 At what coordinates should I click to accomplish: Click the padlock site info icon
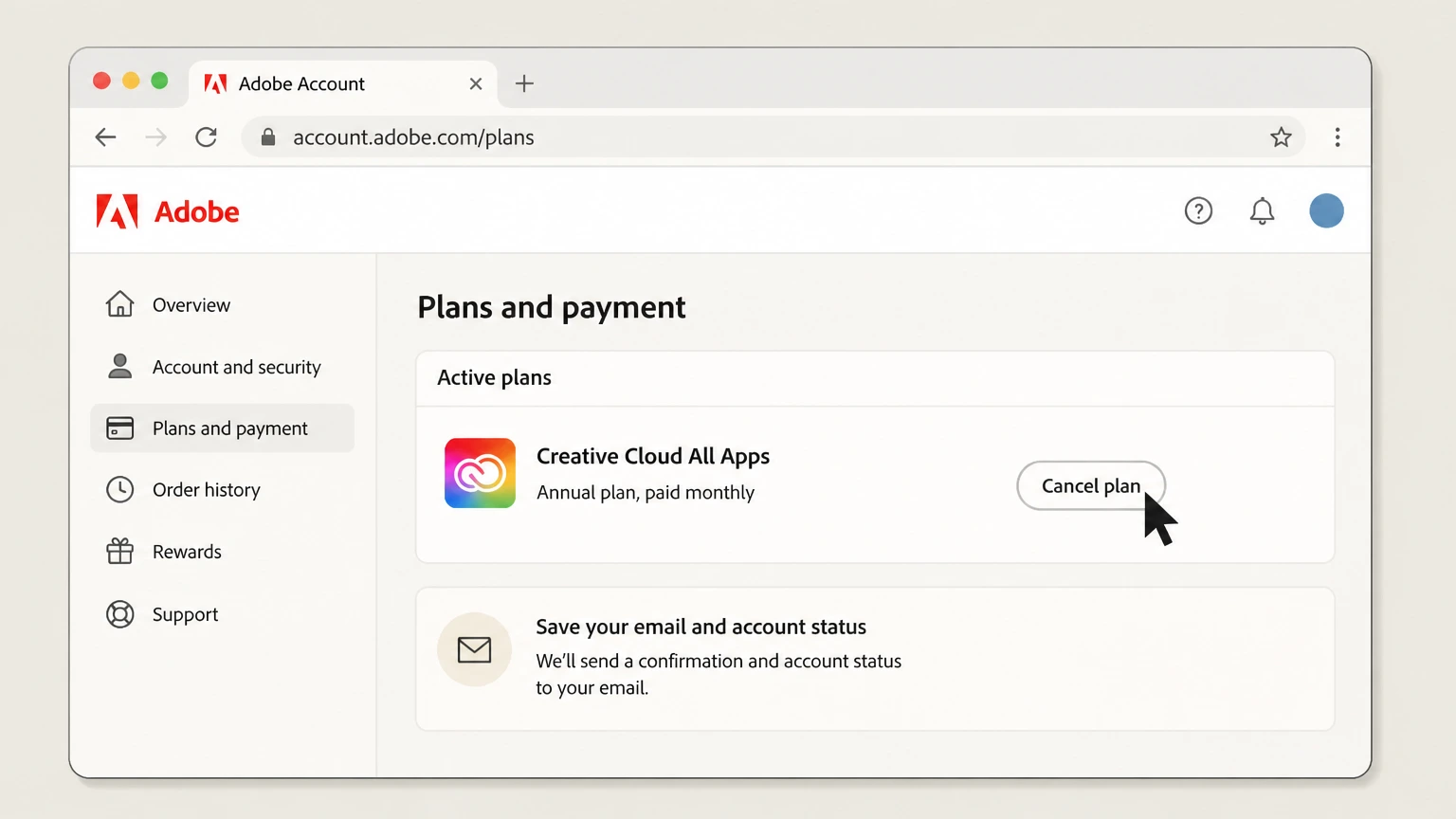(x=268, y=137)
